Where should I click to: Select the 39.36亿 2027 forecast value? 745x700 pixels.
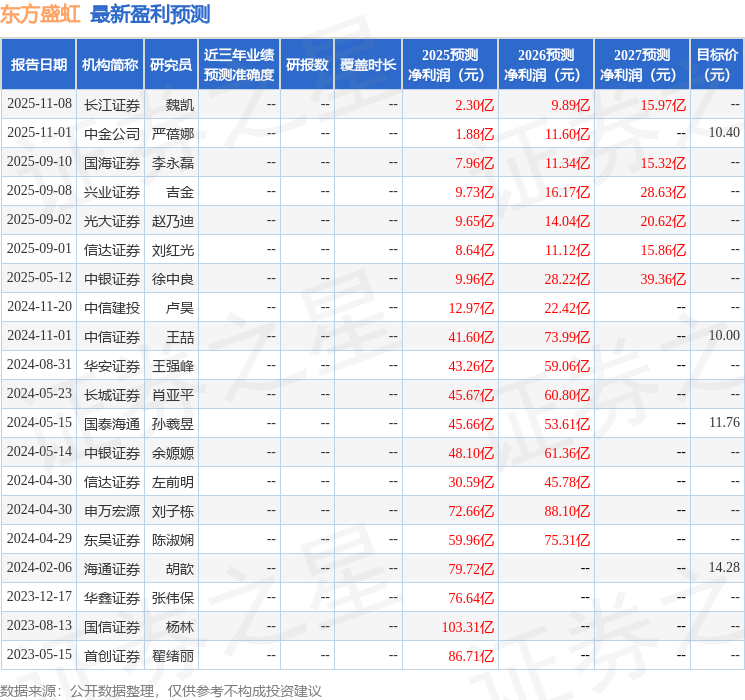point(662,278)
